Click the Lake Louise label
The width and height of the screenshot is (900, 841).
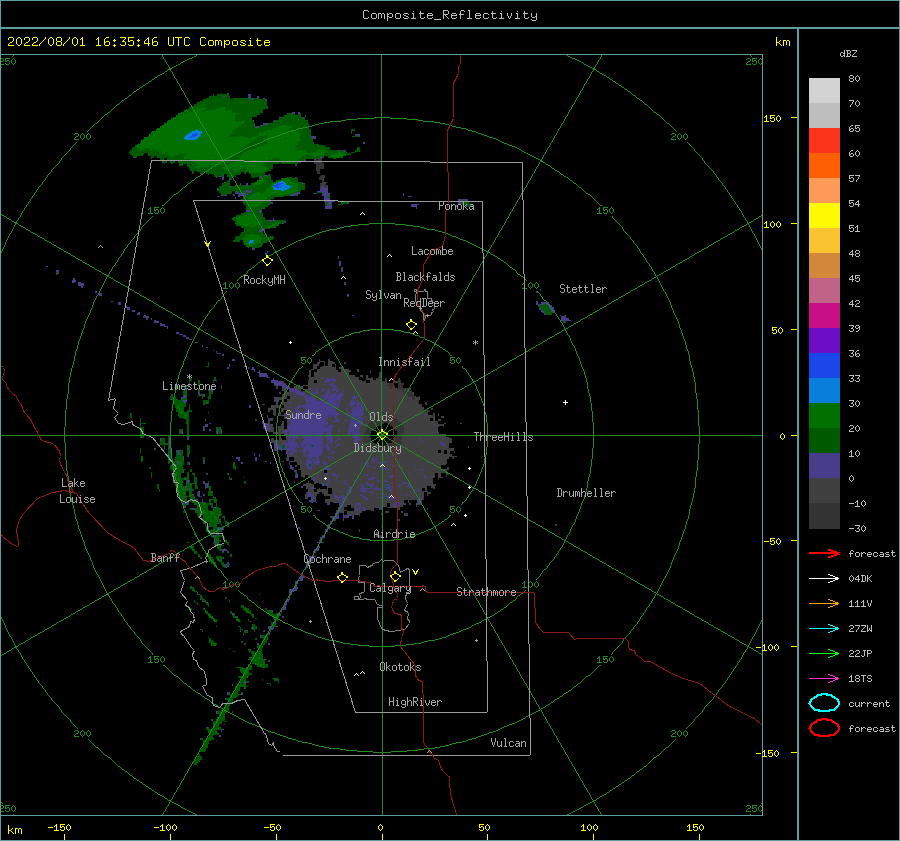[77, 491]
